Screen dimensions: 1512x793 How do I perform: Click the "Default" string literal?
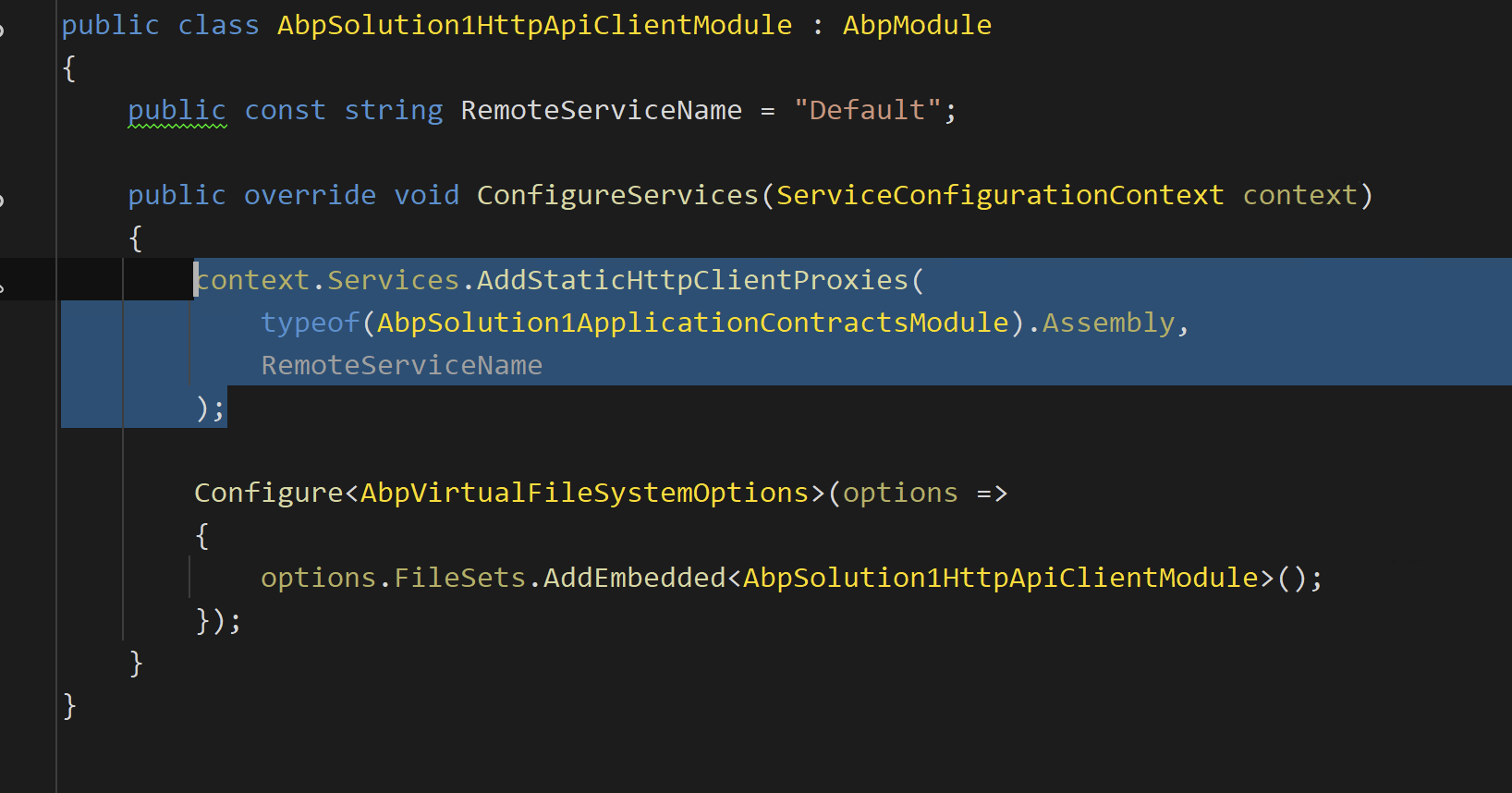(867, 110)
